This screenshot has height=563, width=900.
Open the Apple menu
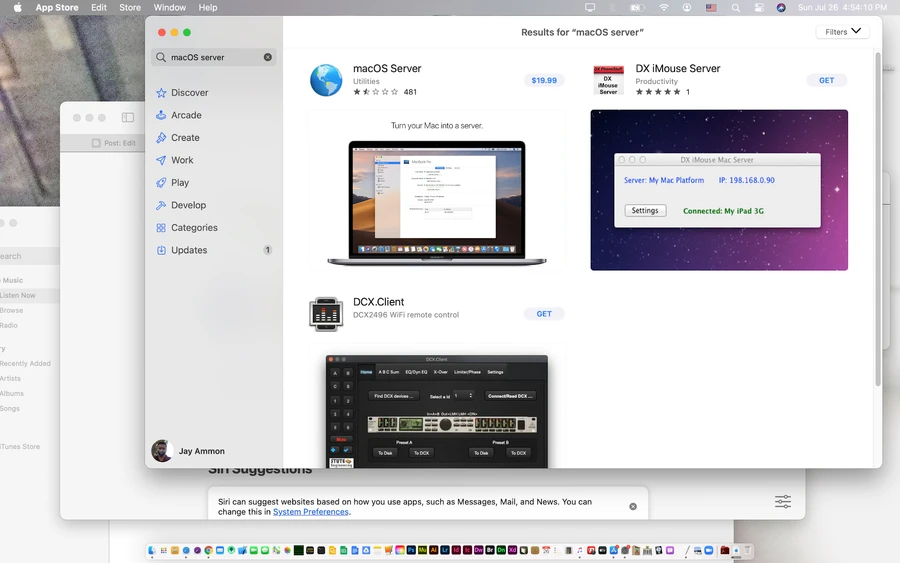pos(18,7)
